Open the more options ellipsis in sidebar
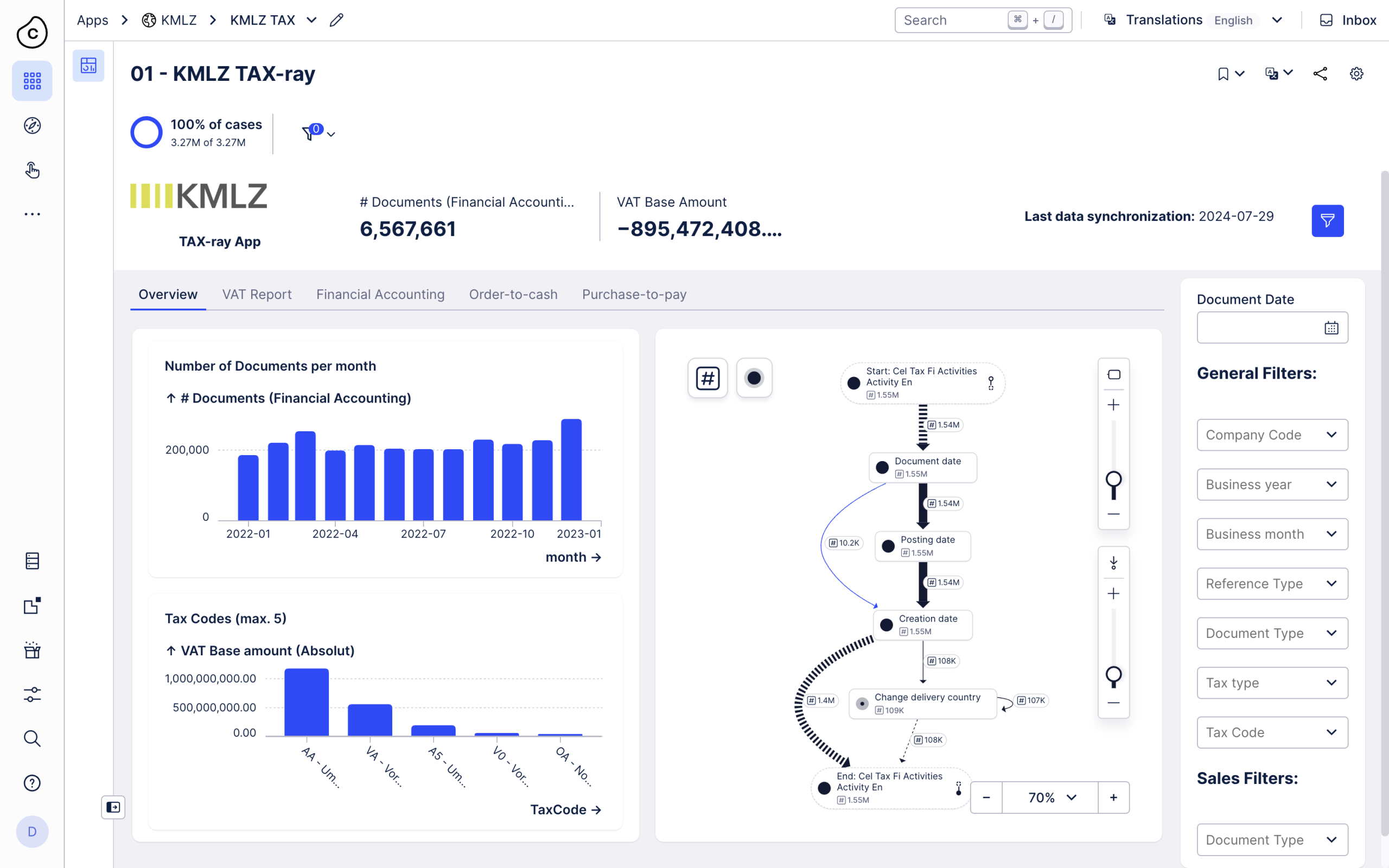This screenshot has height=868, width=1389. (x=32, y=214)
